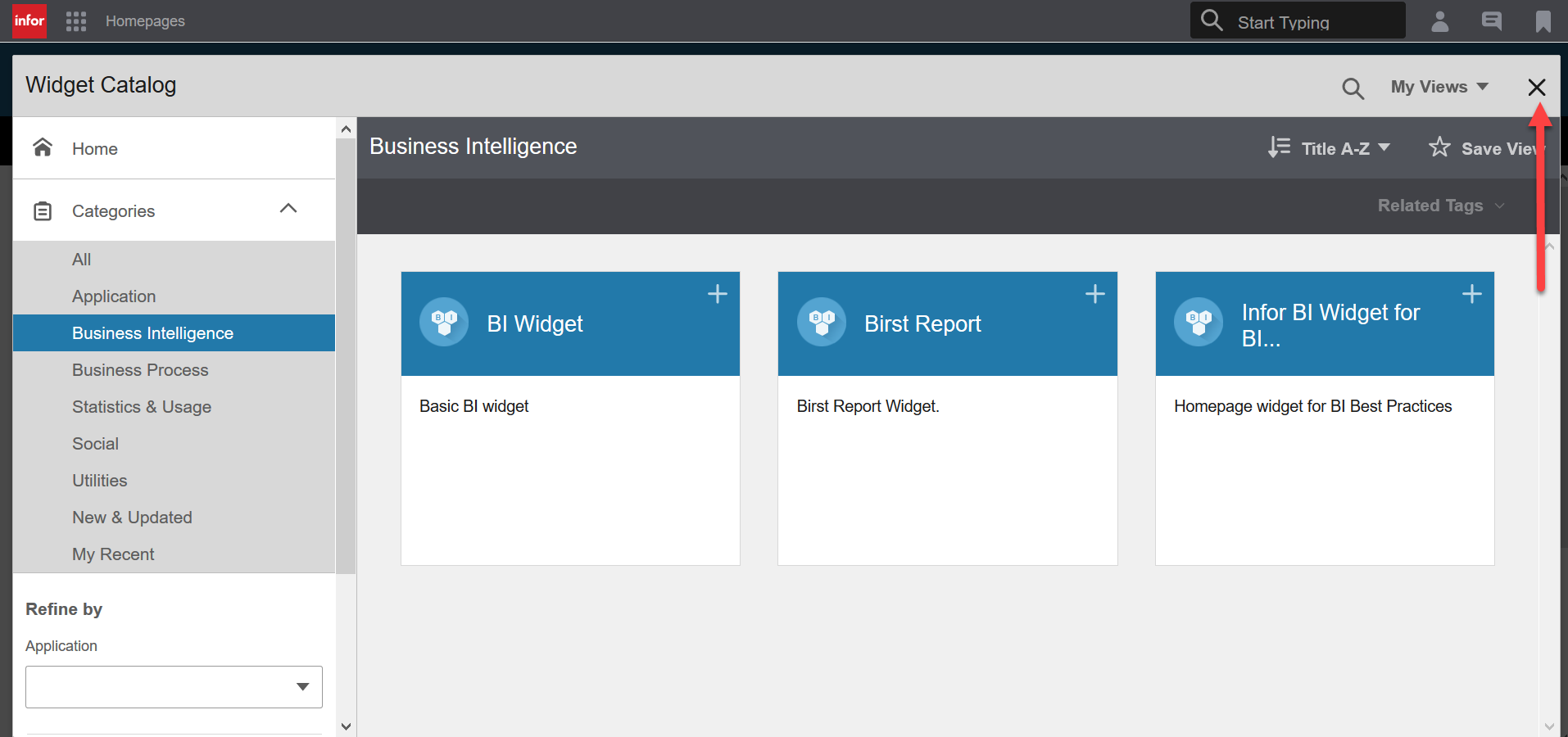
Task: Click the Home house icon
Action: pos(43,147)
